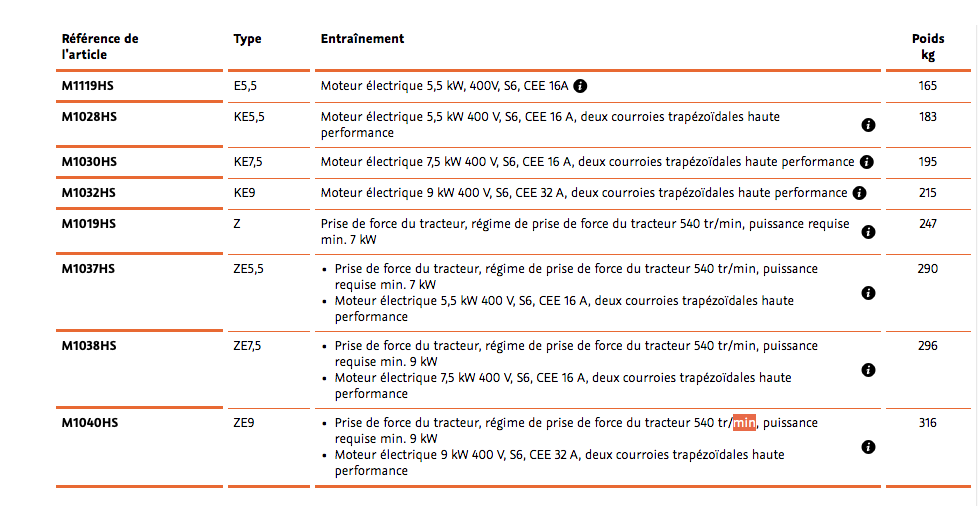Show info for M1032HS drive

(859, 193)
